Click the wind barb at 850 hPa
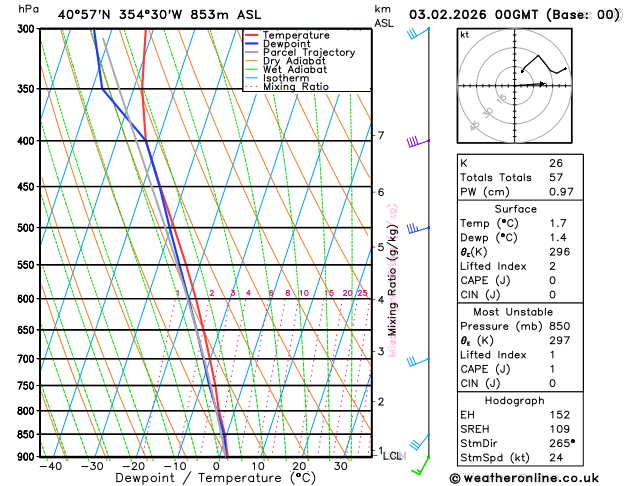629x486 pixels. click(x=420, y=441)
